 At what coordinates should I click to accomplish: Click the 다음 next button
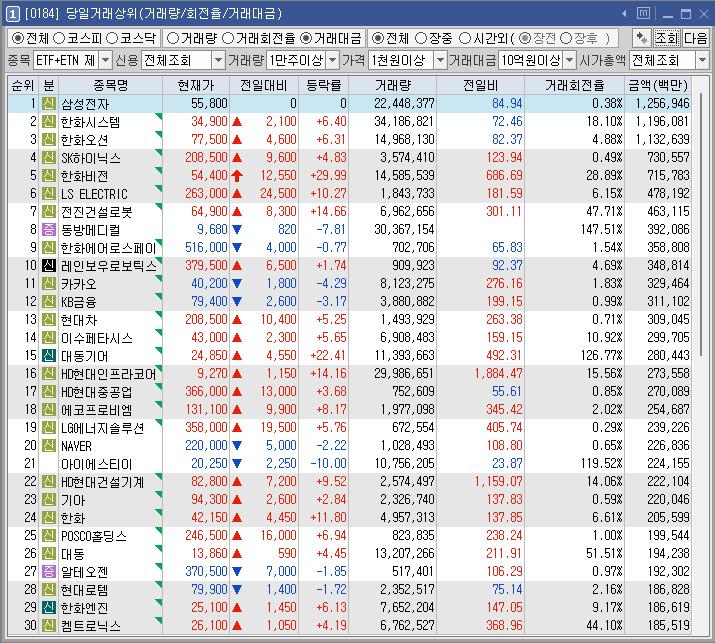tap(695, 38)
